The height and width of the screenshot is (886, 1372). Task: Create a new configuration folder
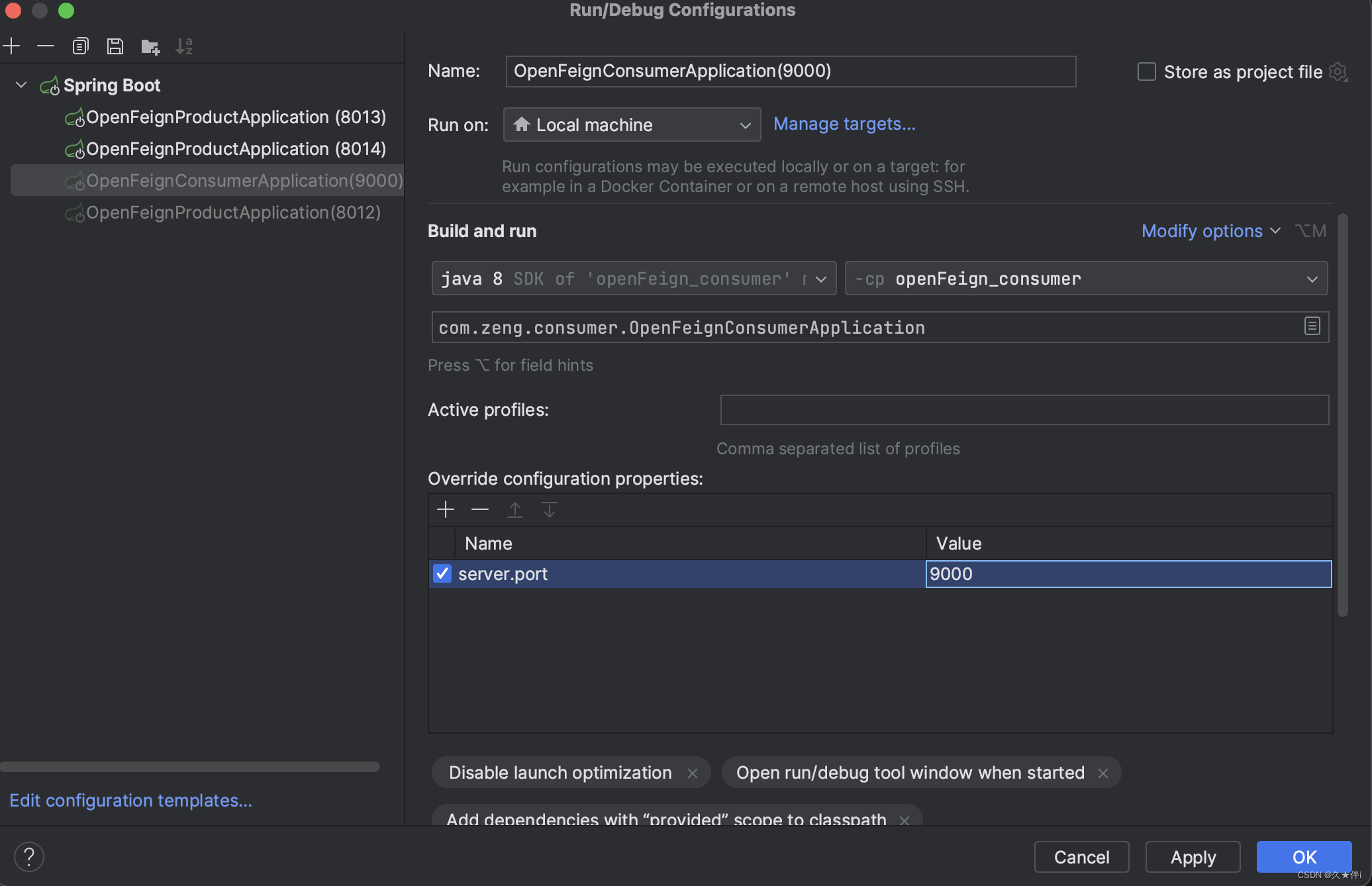pyautogui.click(x=150, y=46)
